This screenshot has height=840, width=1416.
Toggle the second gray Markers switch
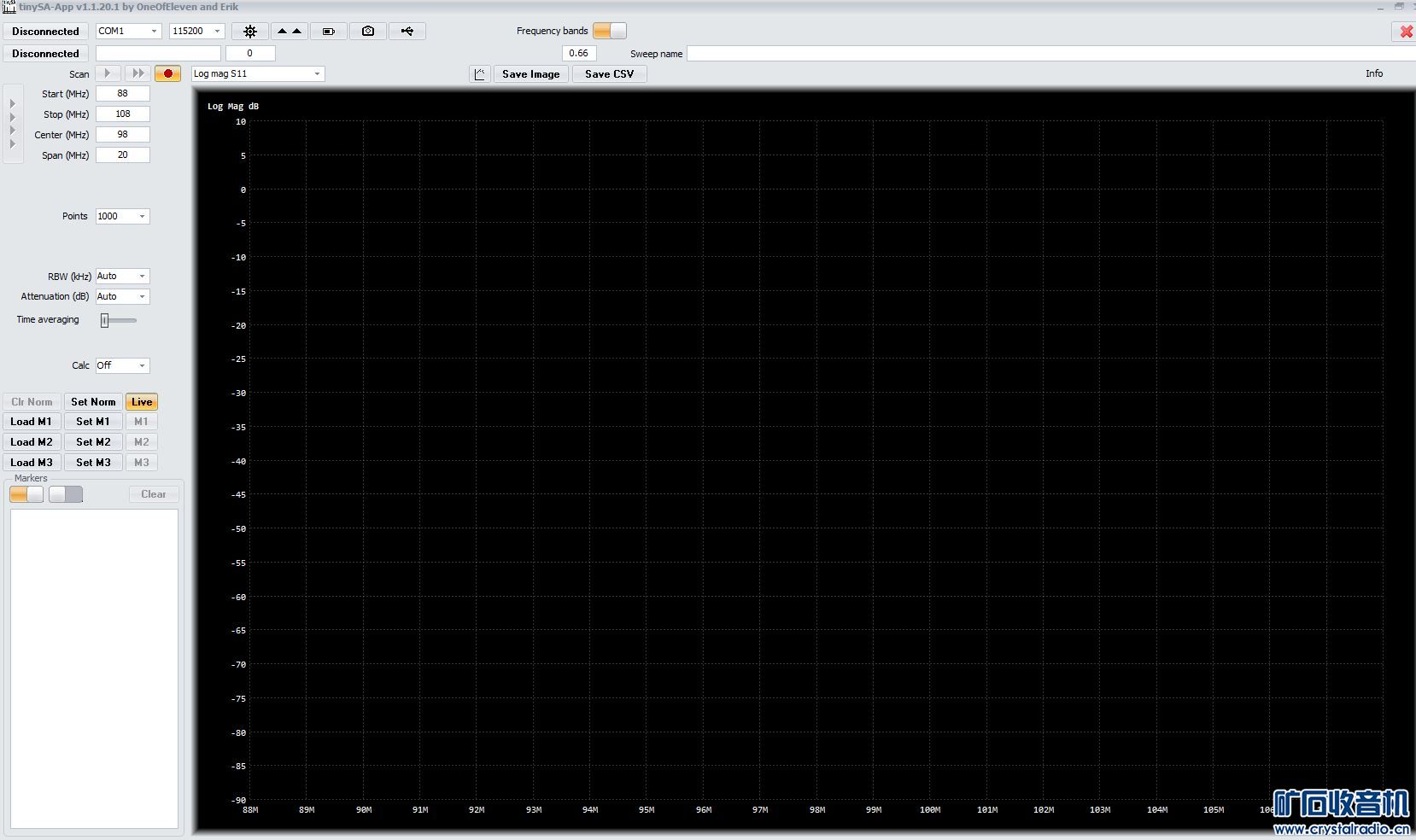(x=66, y=494)
